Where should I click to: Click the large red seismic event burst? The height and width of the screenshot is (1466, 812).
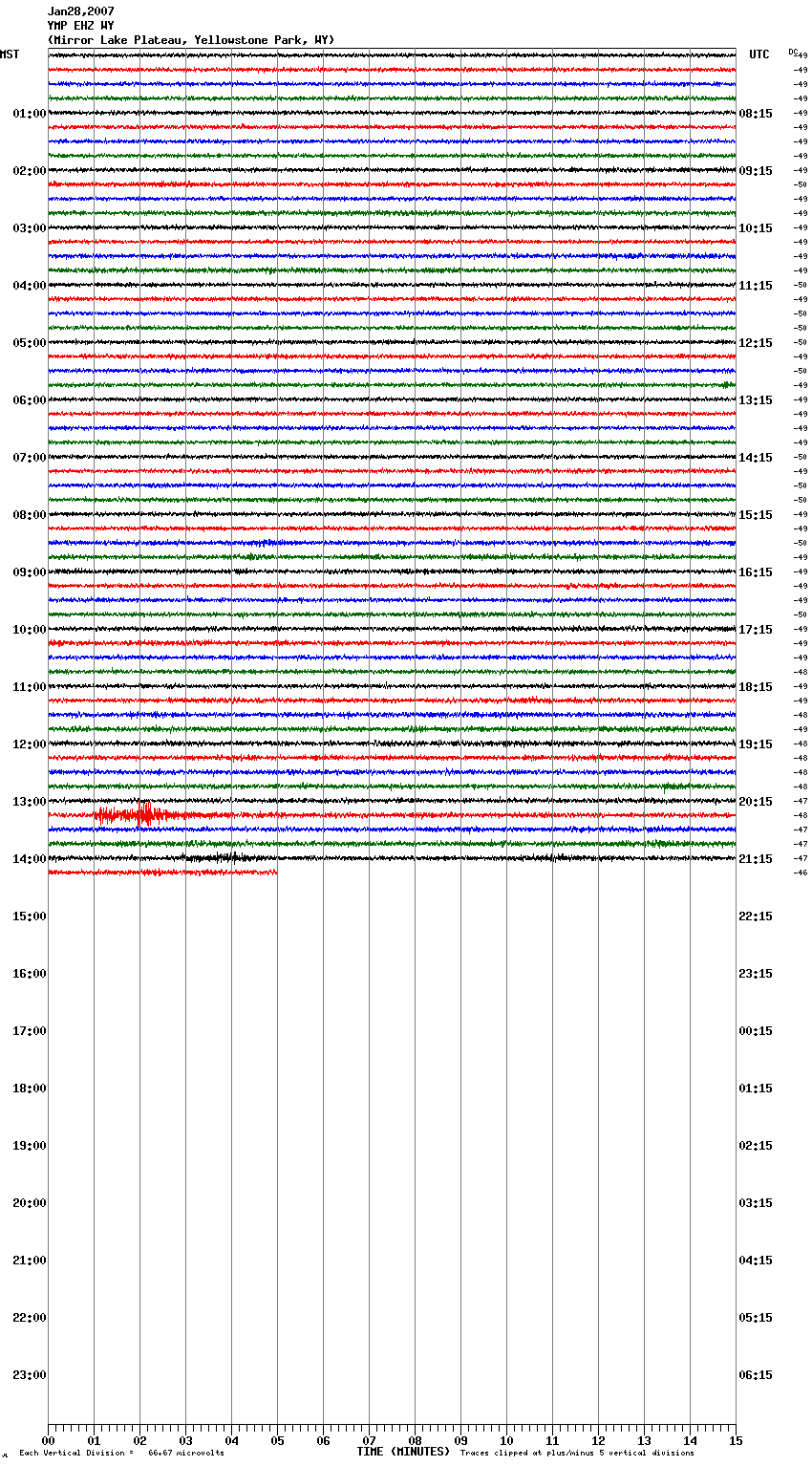coord(134,815)
